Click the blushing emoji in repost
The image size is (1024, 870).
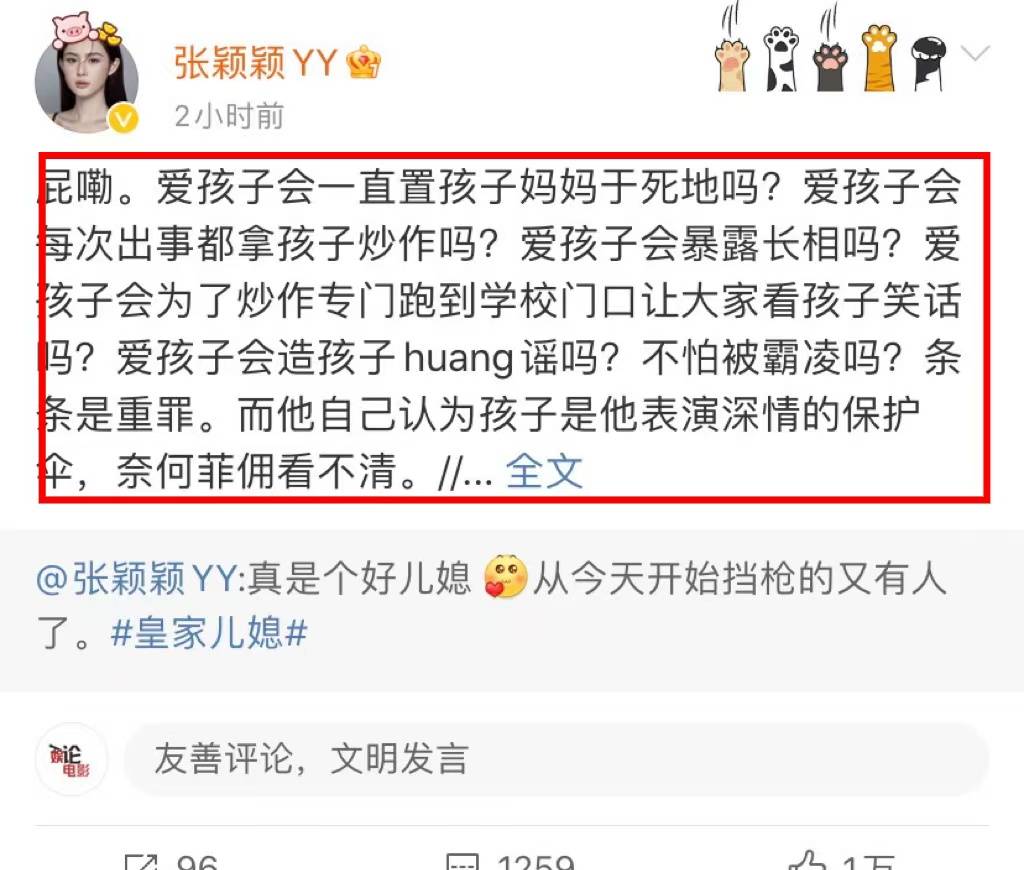(x=505, y=576)
